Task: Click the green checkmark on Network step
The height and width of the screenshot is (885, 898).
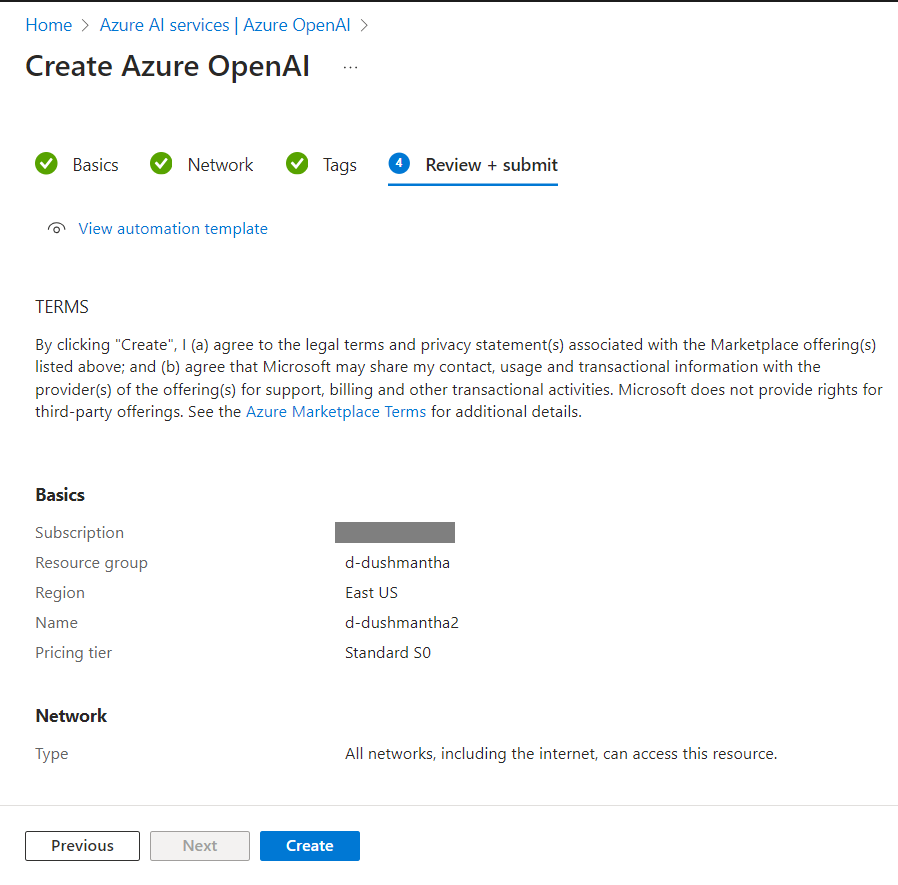Action: pyautogui.click(x=161, y=163)
